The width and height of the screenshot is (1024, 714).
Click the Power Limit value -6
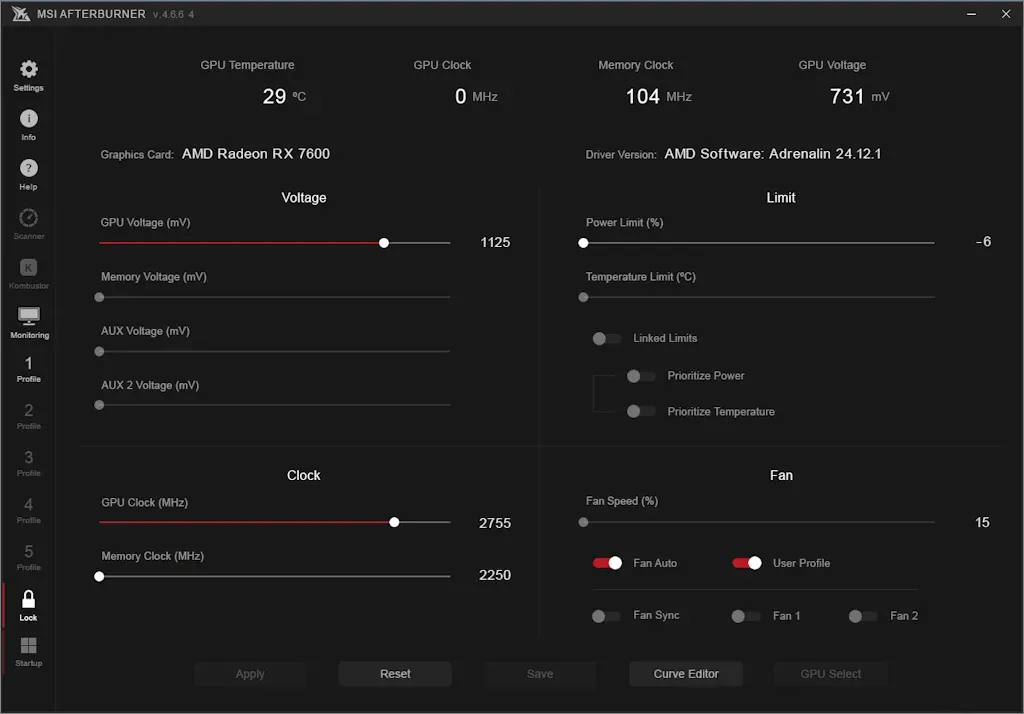tap(984, 242)
